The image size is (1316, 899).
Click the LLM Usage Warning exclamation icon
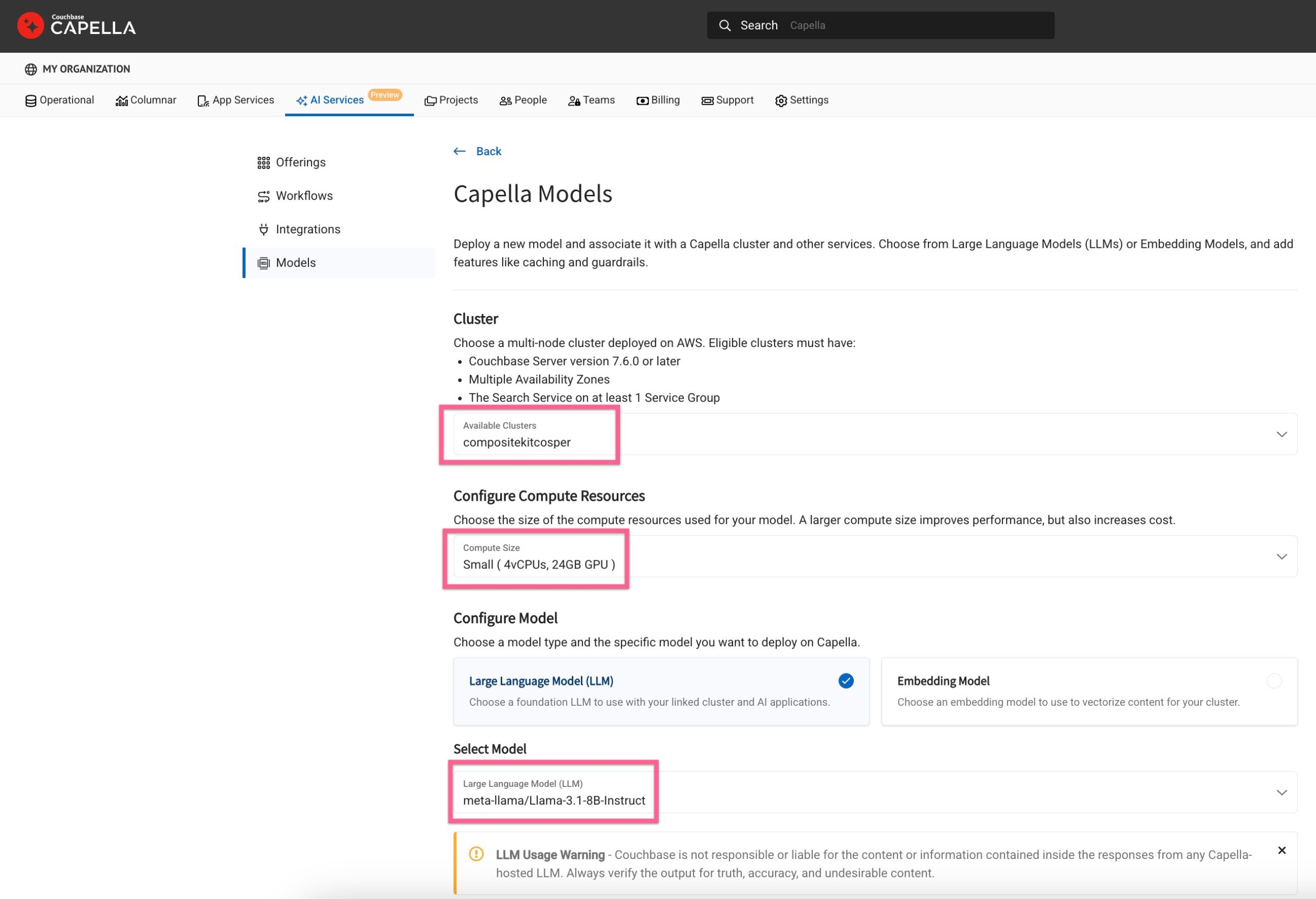[476, 853]
